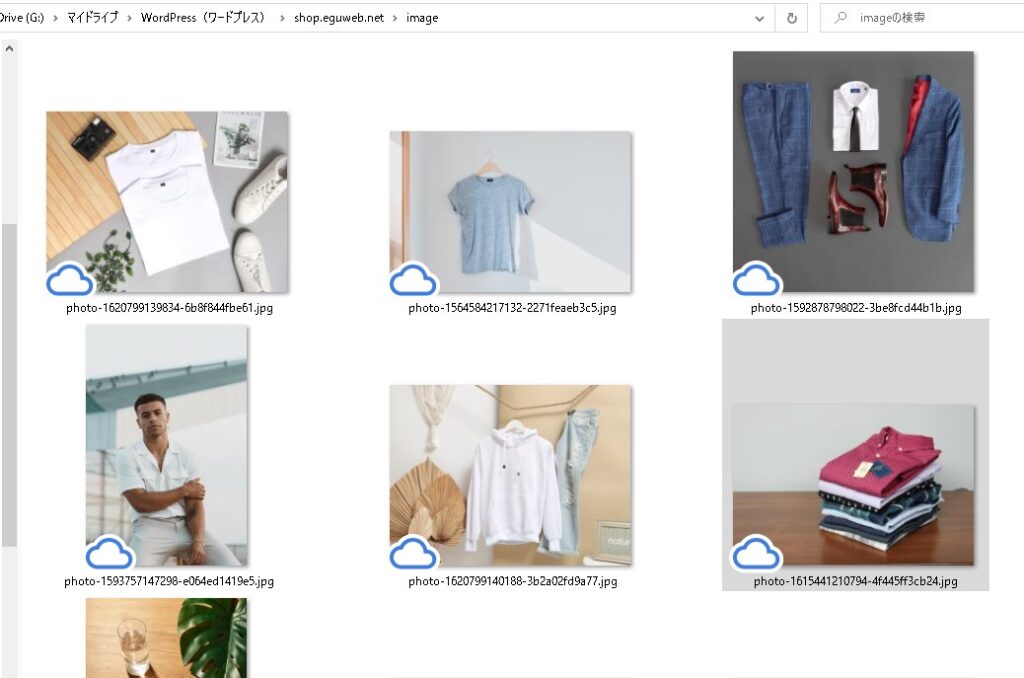This screenshot has height=678, width=1024.
Task: Click cloud status icon on blue t-shirt photo
Action: point(413,281)
